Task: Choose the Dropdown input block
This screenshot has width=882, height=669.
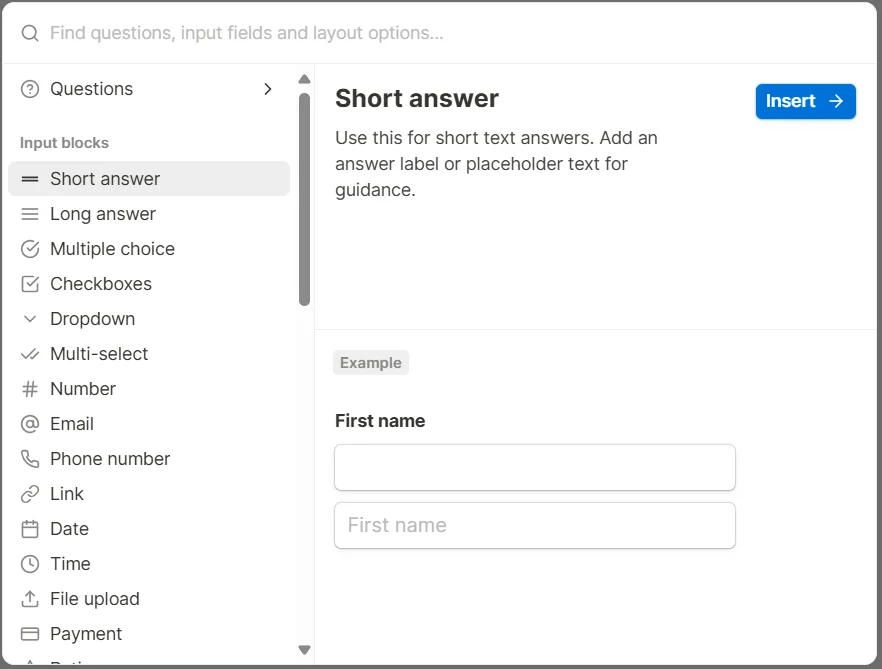Action: (92, 319)
